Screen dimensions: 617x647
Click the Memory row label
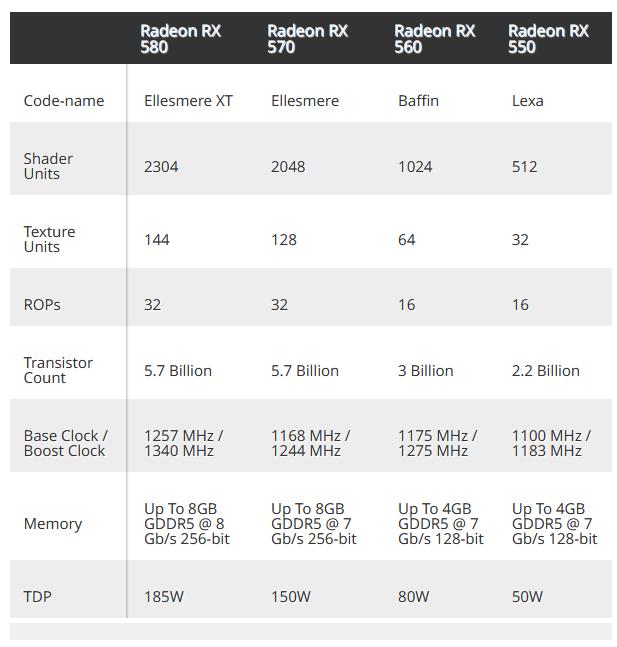coord(52,524)
